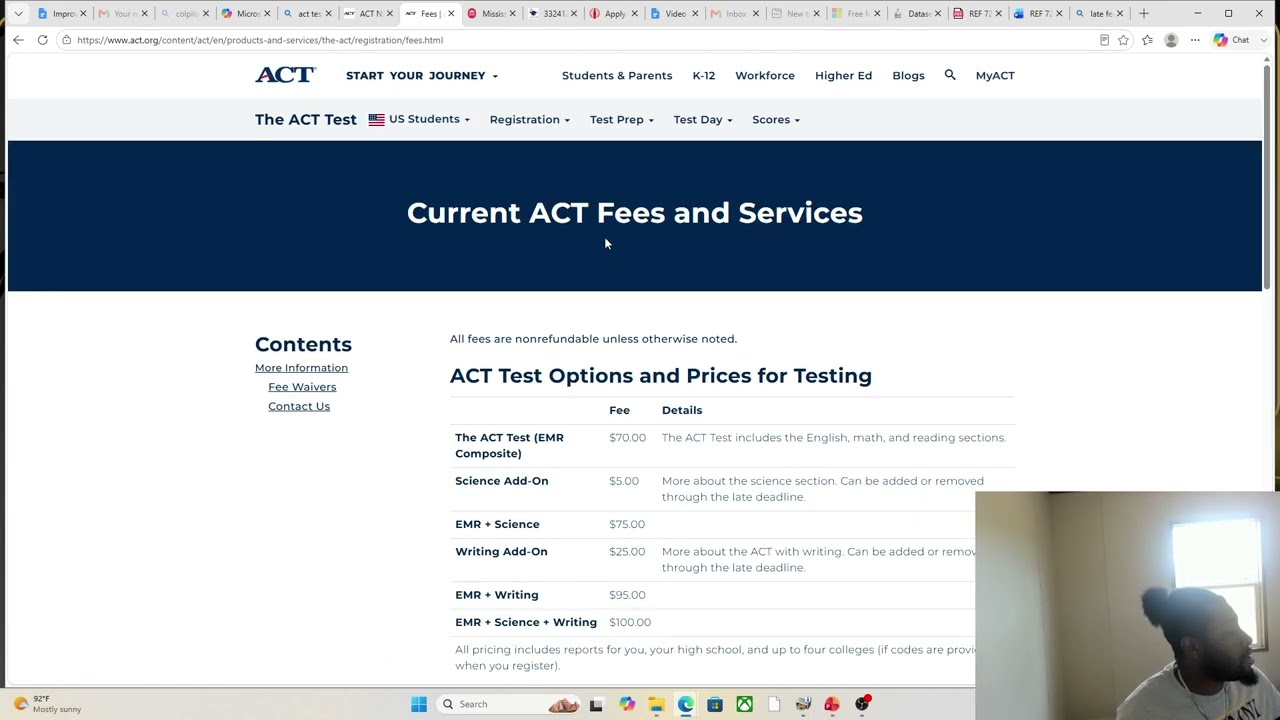
Task: Click the $25.00 Writing Add-On fee
Action: coord(627,551)
